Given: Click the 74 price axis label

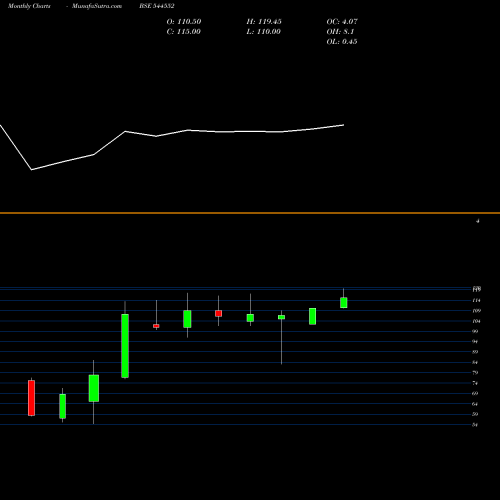Looking at the screenshot, I should click(x=475, y=383).
